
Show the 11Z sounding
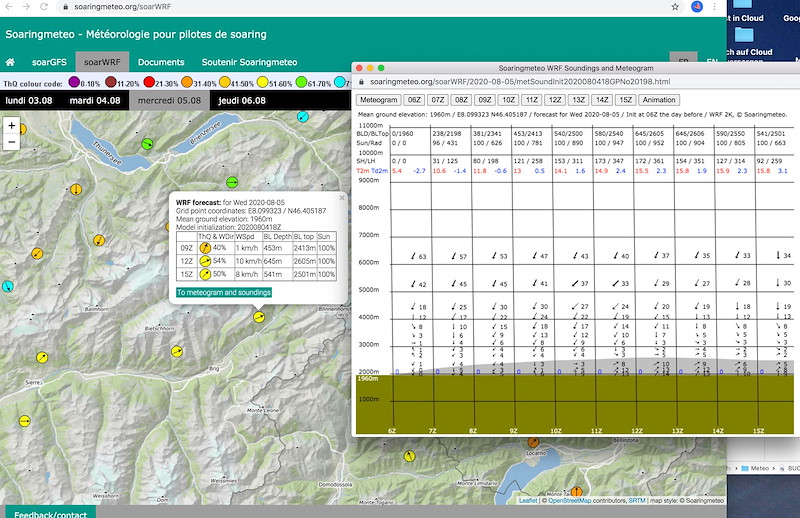click(532, 100)
